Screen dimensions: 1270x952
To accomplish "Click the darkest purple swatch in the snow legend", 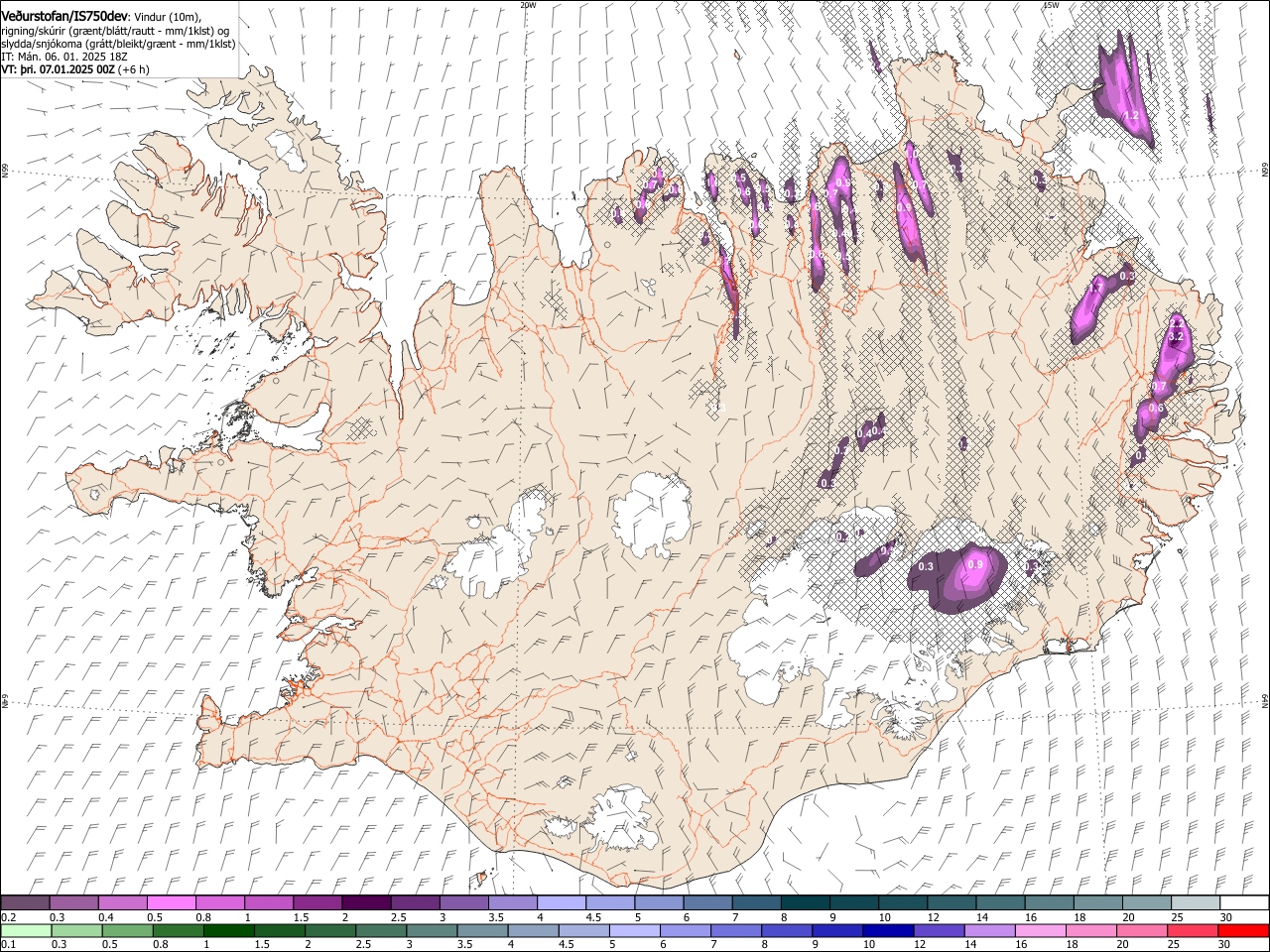I will click(365, 902).
